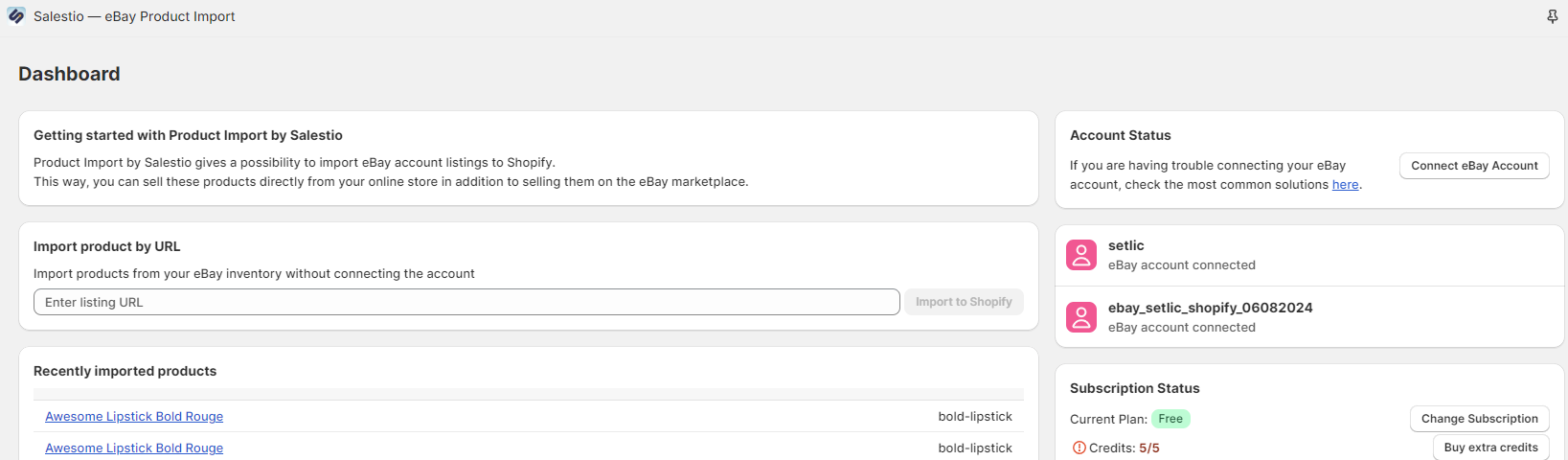1568x460 pixels.
Task: Click the Salestio app logo icon
Action: point(16,16)
